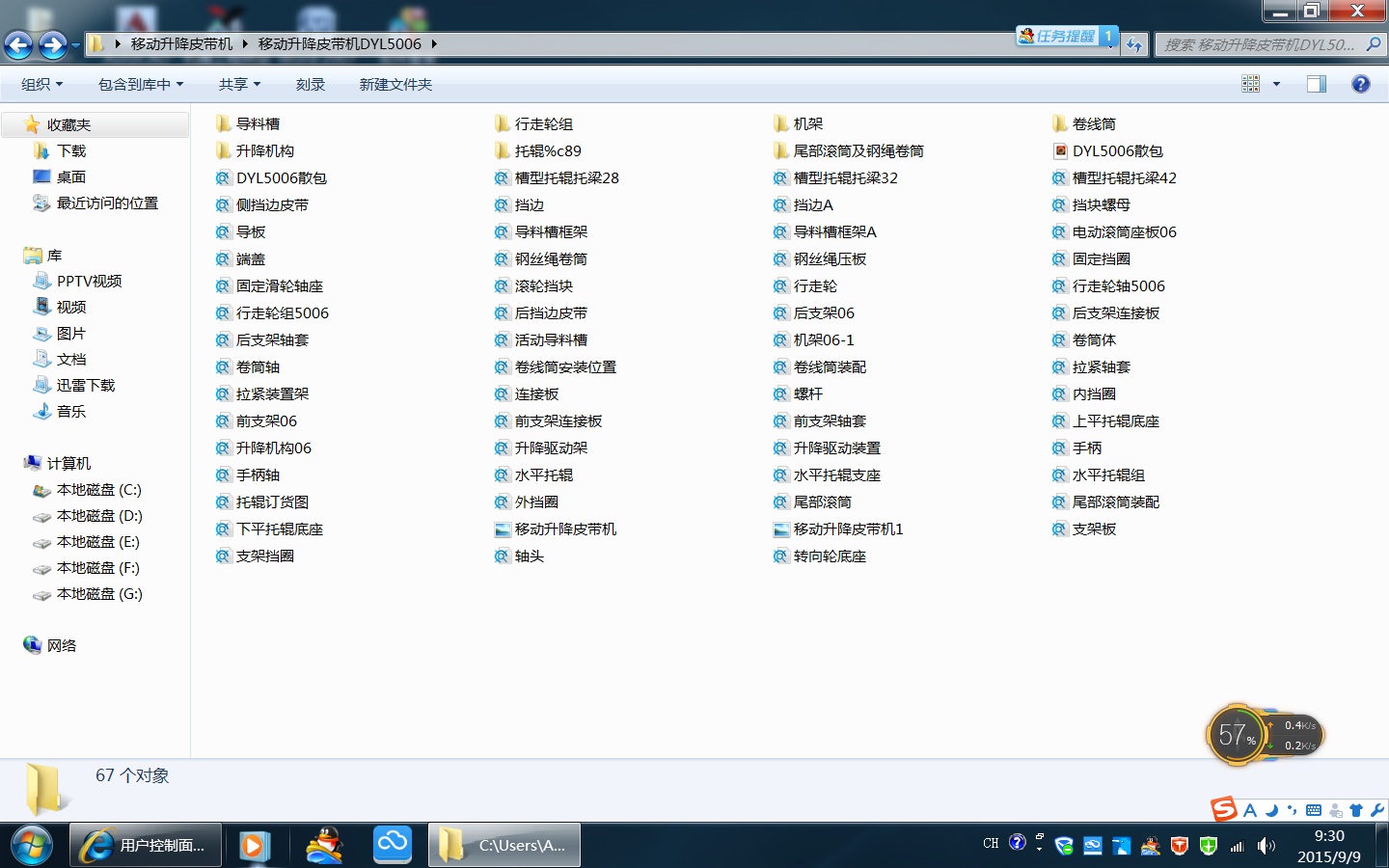Open the 组织 dropdown menu
1389x868 pixels.
tap(42, 84)
